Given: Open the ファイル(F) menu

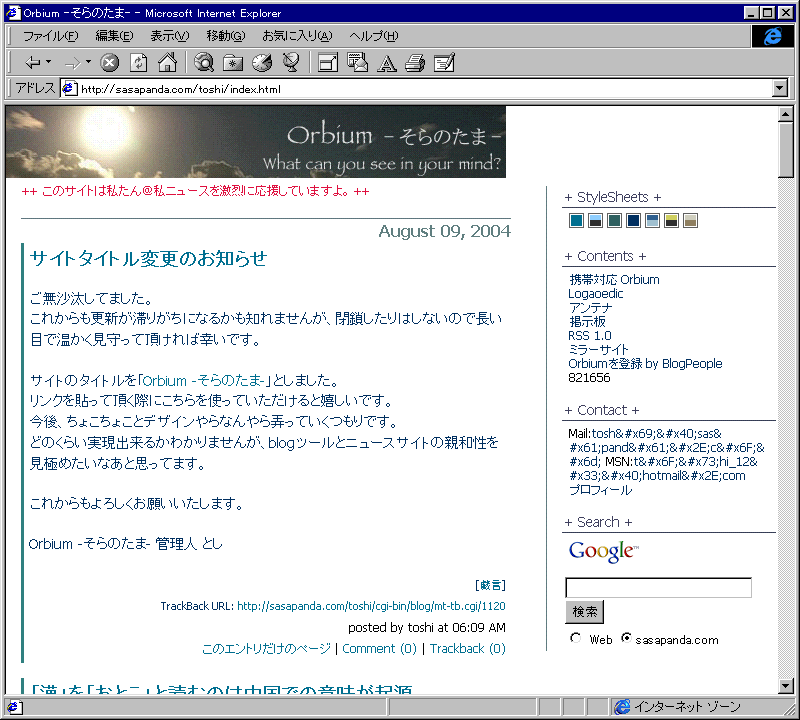Looking at the screenshot, I should (x=51, y=36).
